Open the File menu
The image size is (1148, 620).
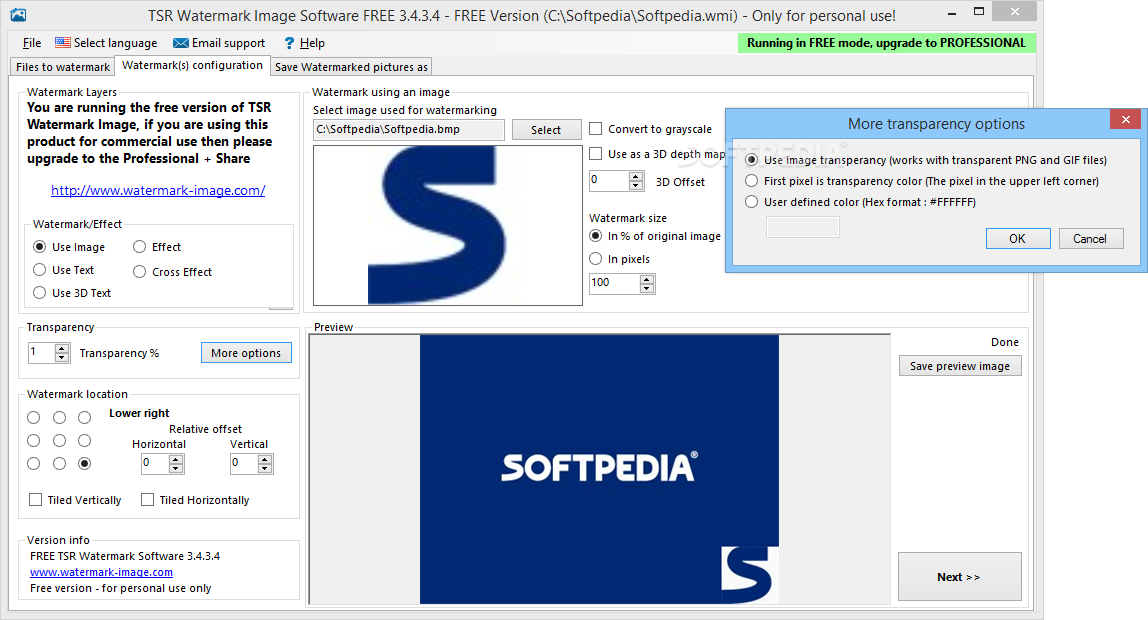click(x=31, y=43)
